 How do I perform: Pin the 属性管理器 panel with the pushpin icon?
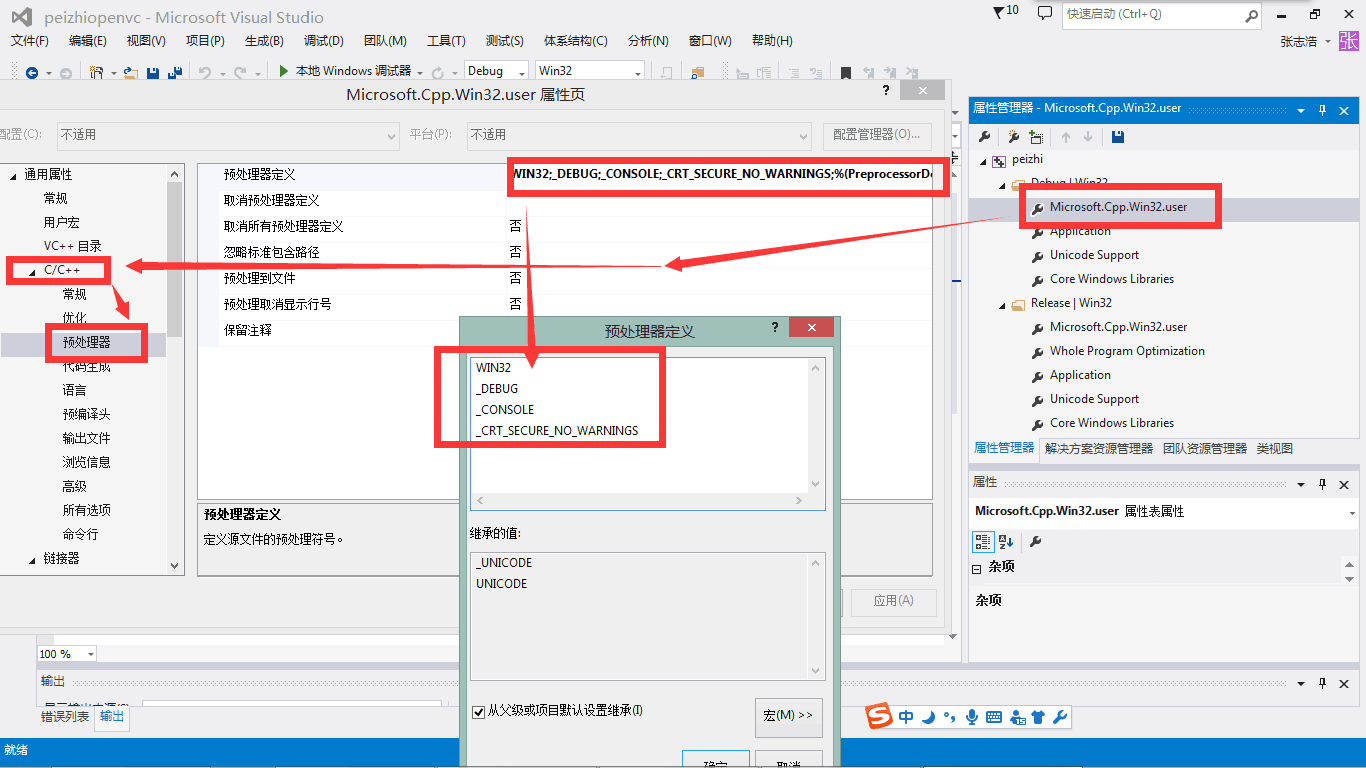(1323, 109)
